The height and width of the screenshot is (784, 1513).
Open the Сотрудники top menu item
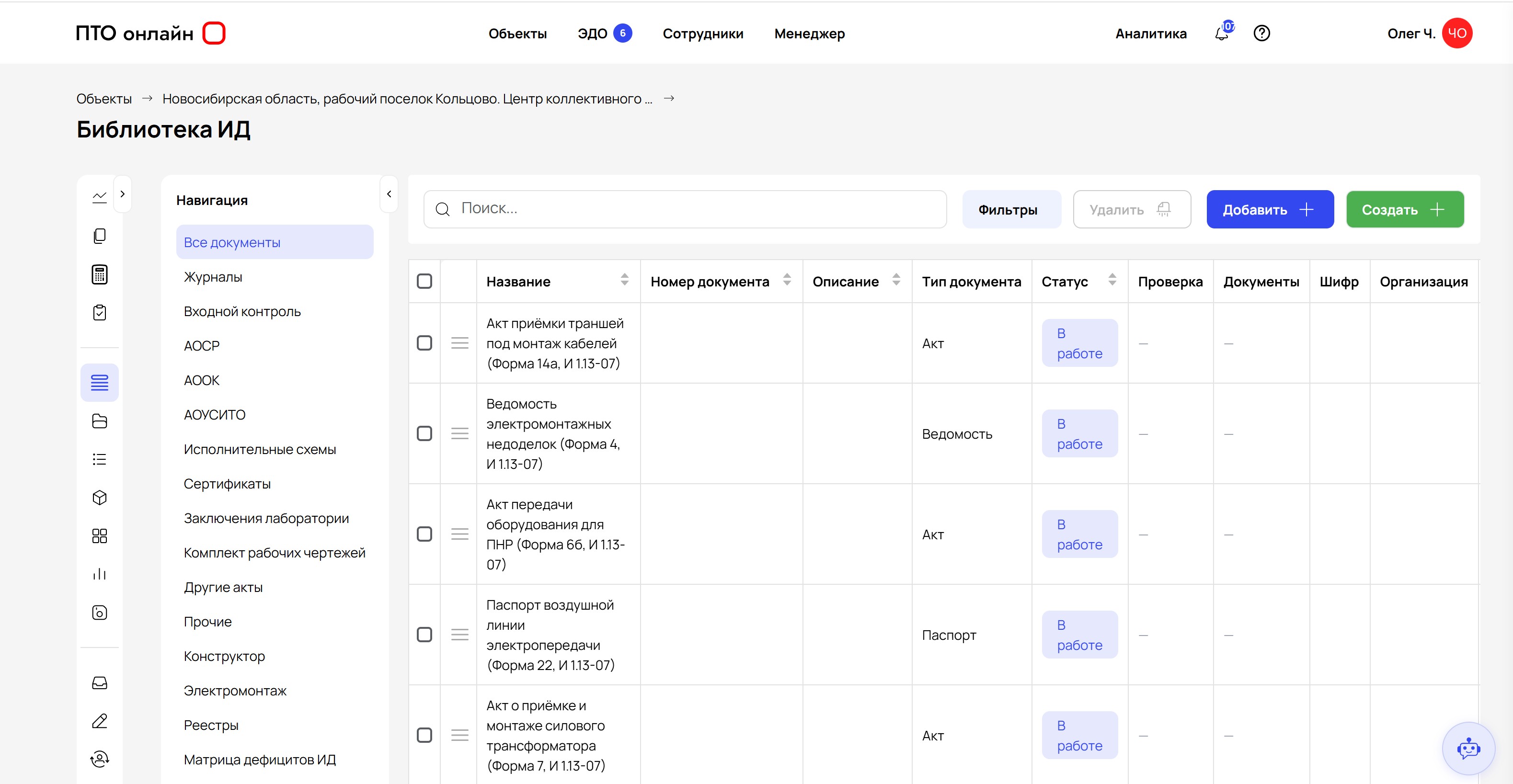tap(702, 34)
